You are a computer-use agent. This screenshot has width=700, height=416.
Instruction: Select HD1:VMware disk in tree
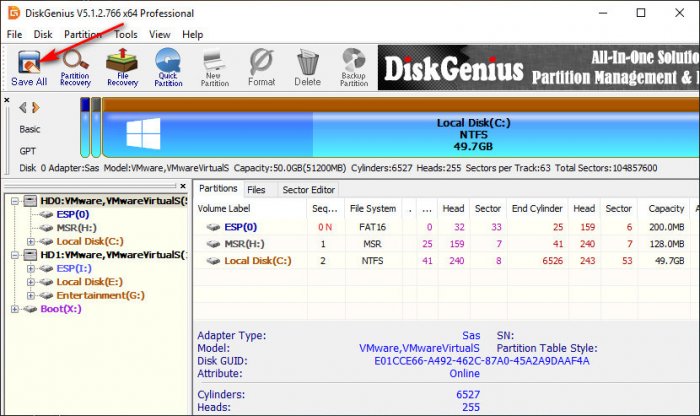click(114, 255)
